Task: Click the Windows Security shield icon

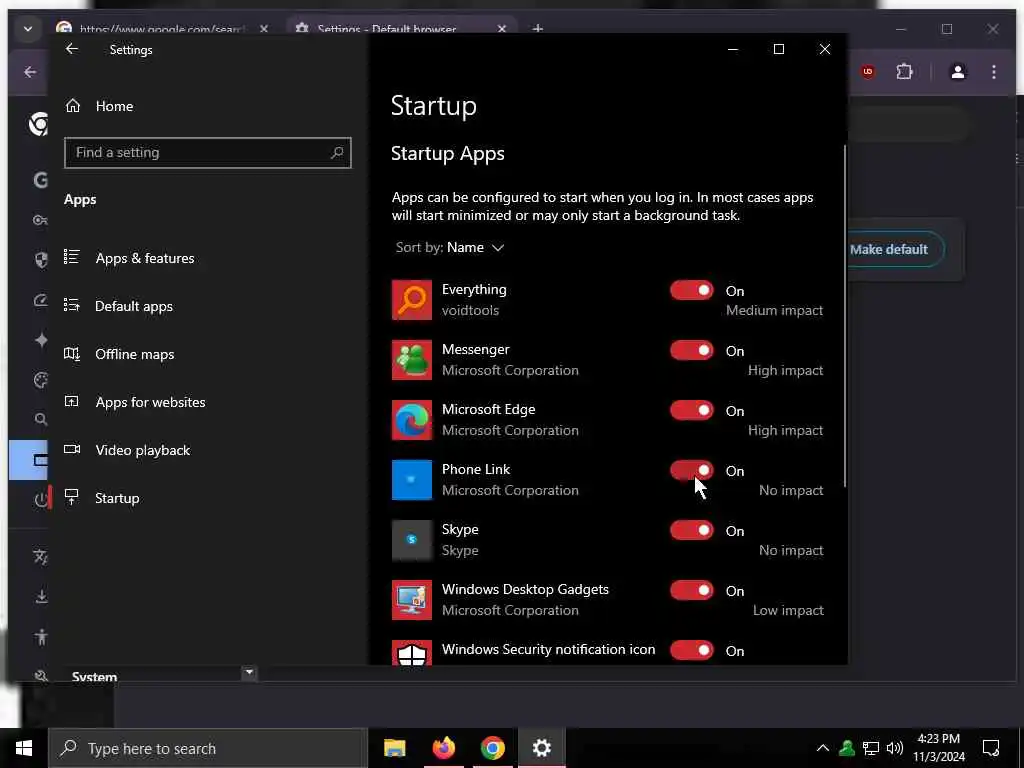Action: (411, 653)
